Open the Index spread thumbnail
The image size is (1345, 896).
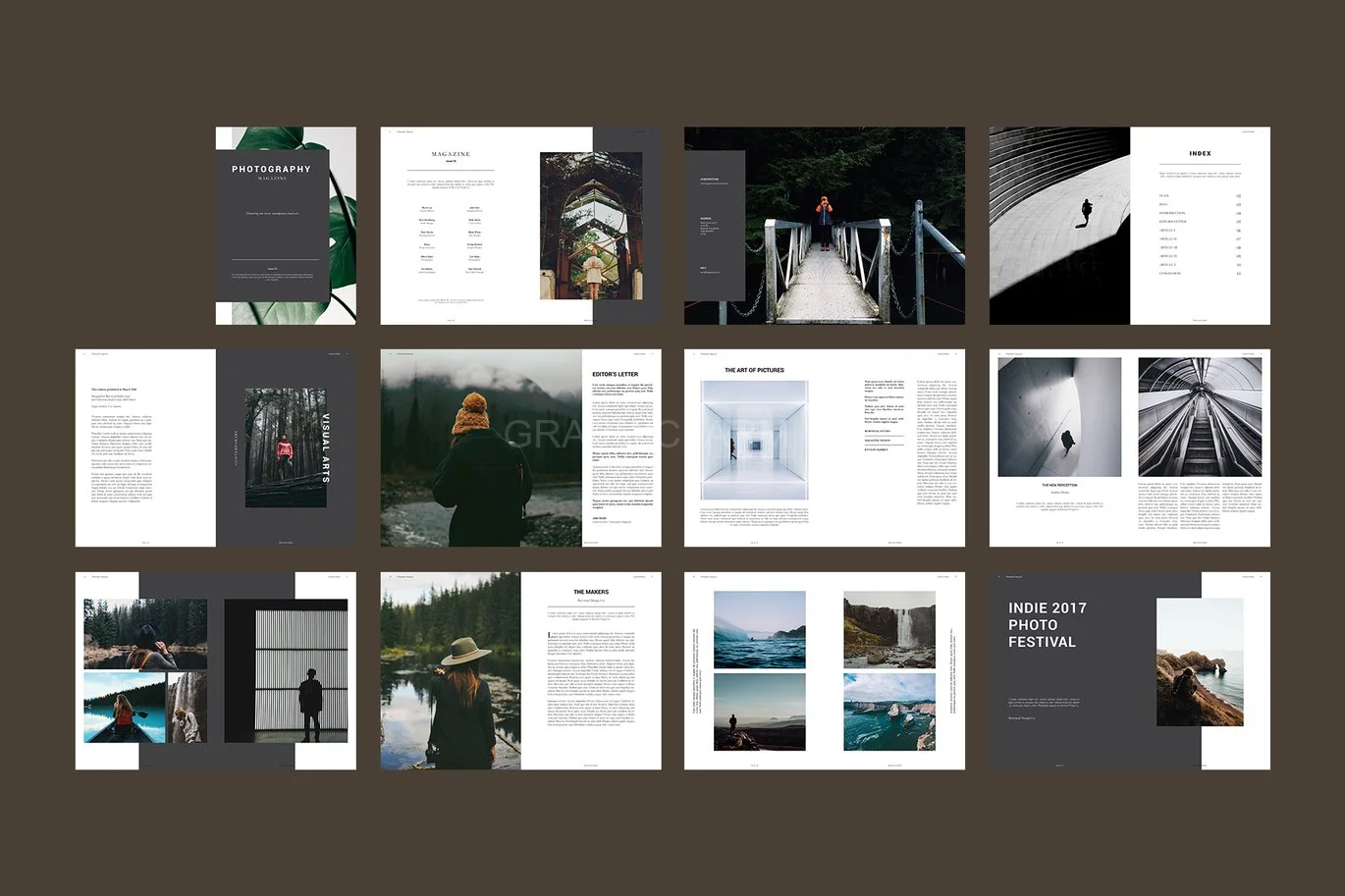(1129, 226)
